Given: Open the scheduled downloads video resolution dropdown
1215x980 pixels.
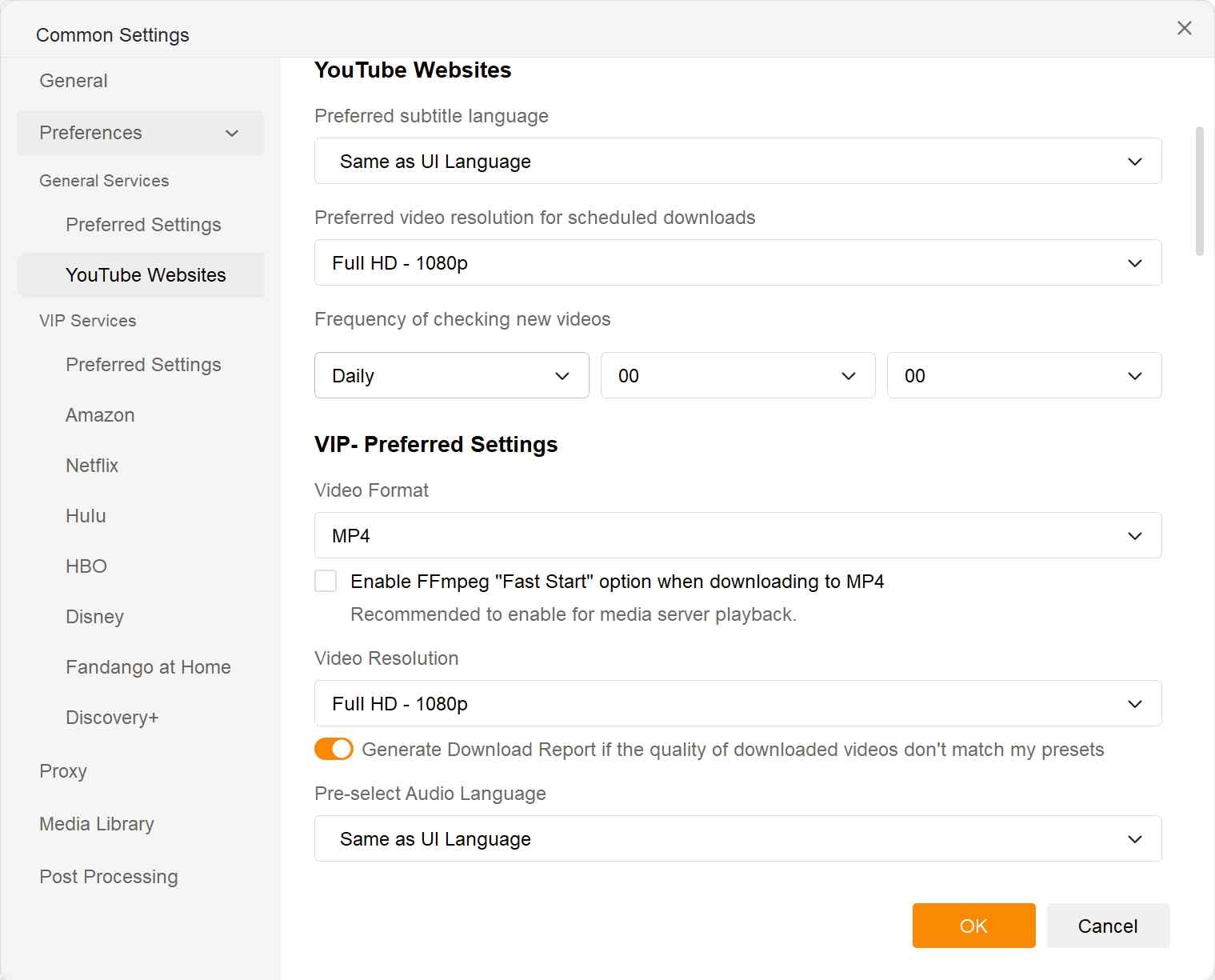Looking at the screenshot, I should coord(736,262).
